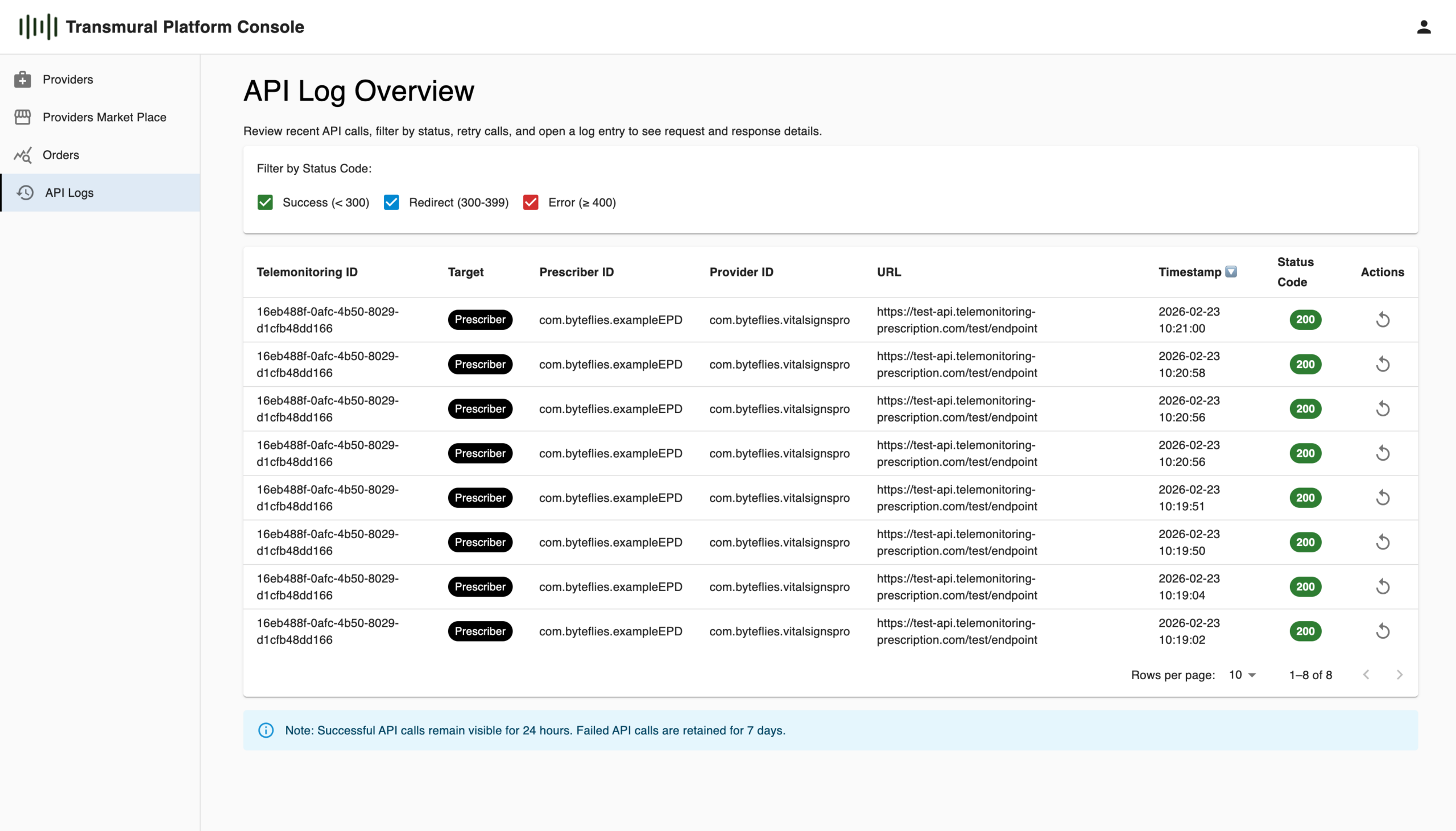
Task: Toggle off the Error (≥ 400) filter
Action: (x=531, y=202)
